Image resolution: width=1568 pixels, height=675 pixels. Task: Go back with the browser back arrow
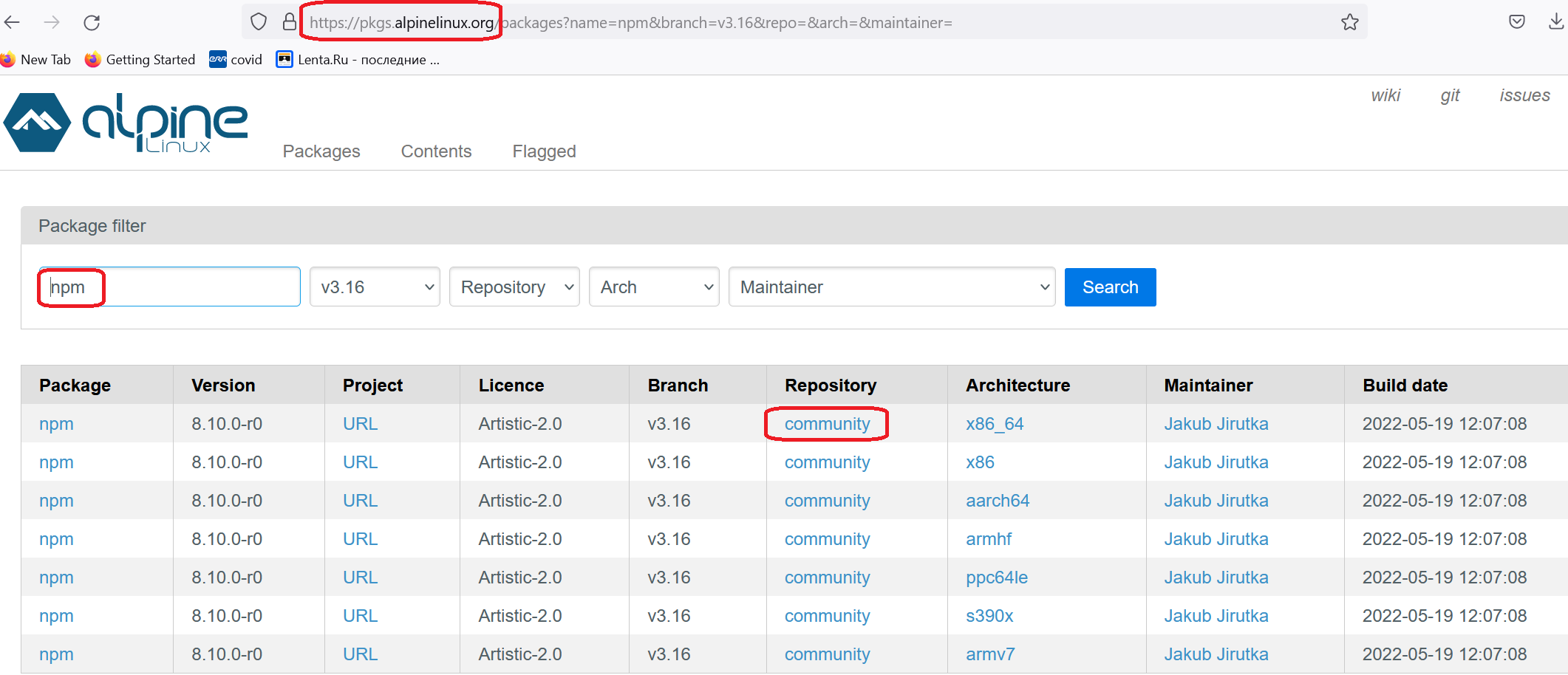tap(12, 22)
